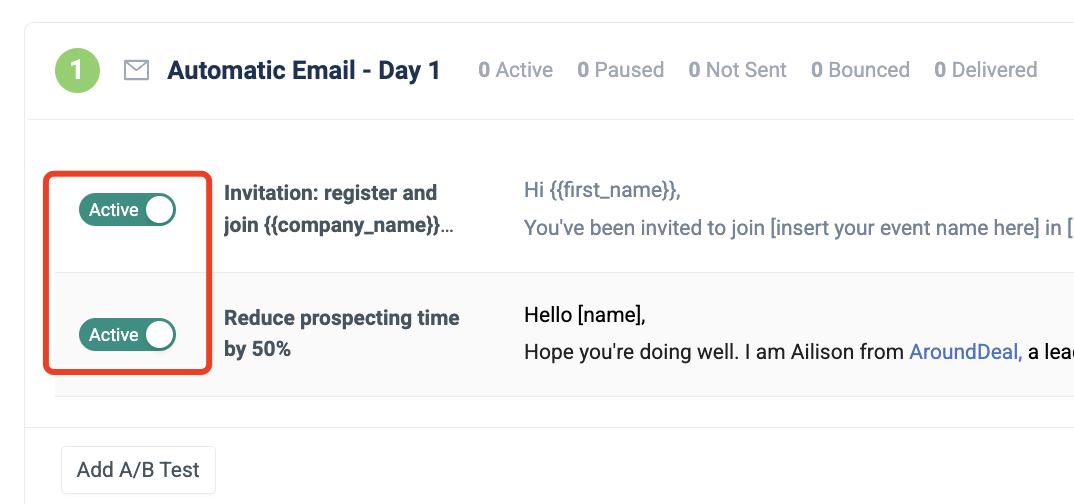
Task: Follow the AroundDeal hyperlink in the email body
Action: point(965,352)
